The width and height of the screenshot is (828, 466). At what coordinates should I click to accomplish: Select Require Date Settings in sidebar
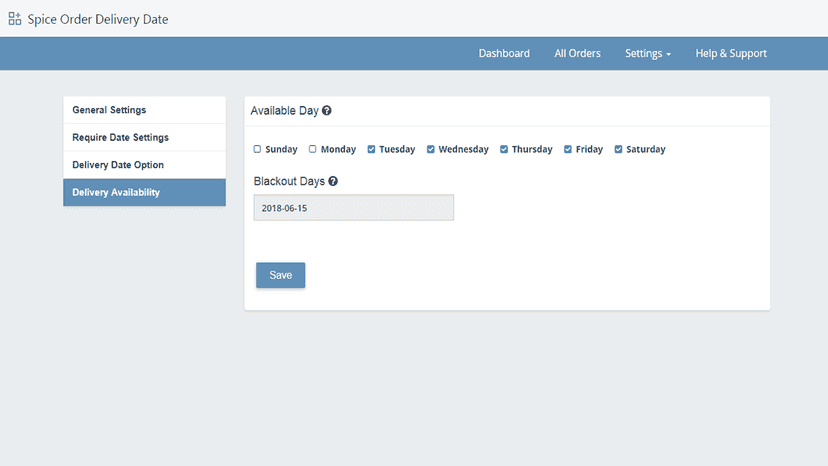145,137
